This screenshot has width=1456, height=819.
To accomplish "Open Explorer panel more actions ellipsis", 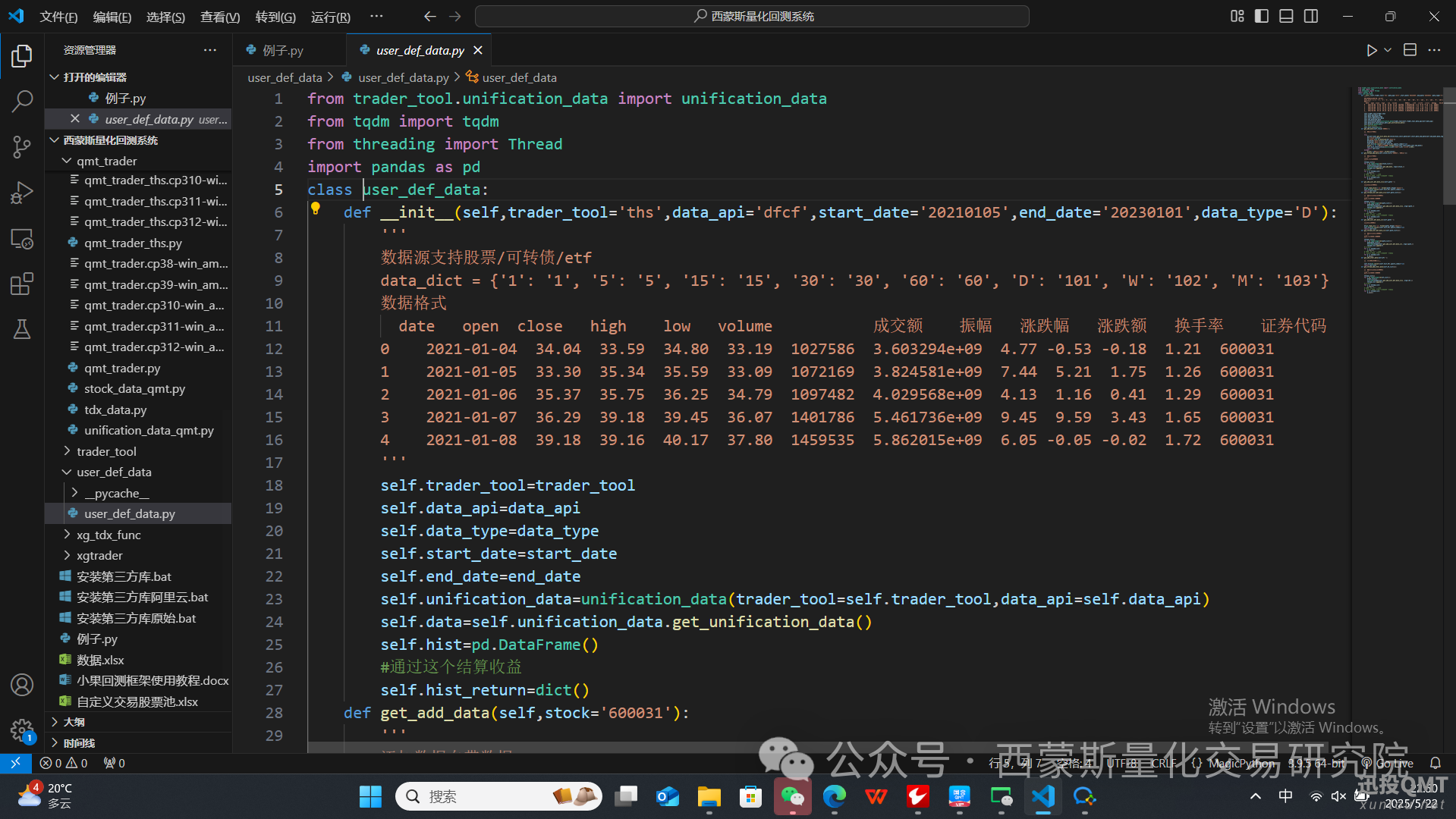I will (x=210, y=50).
